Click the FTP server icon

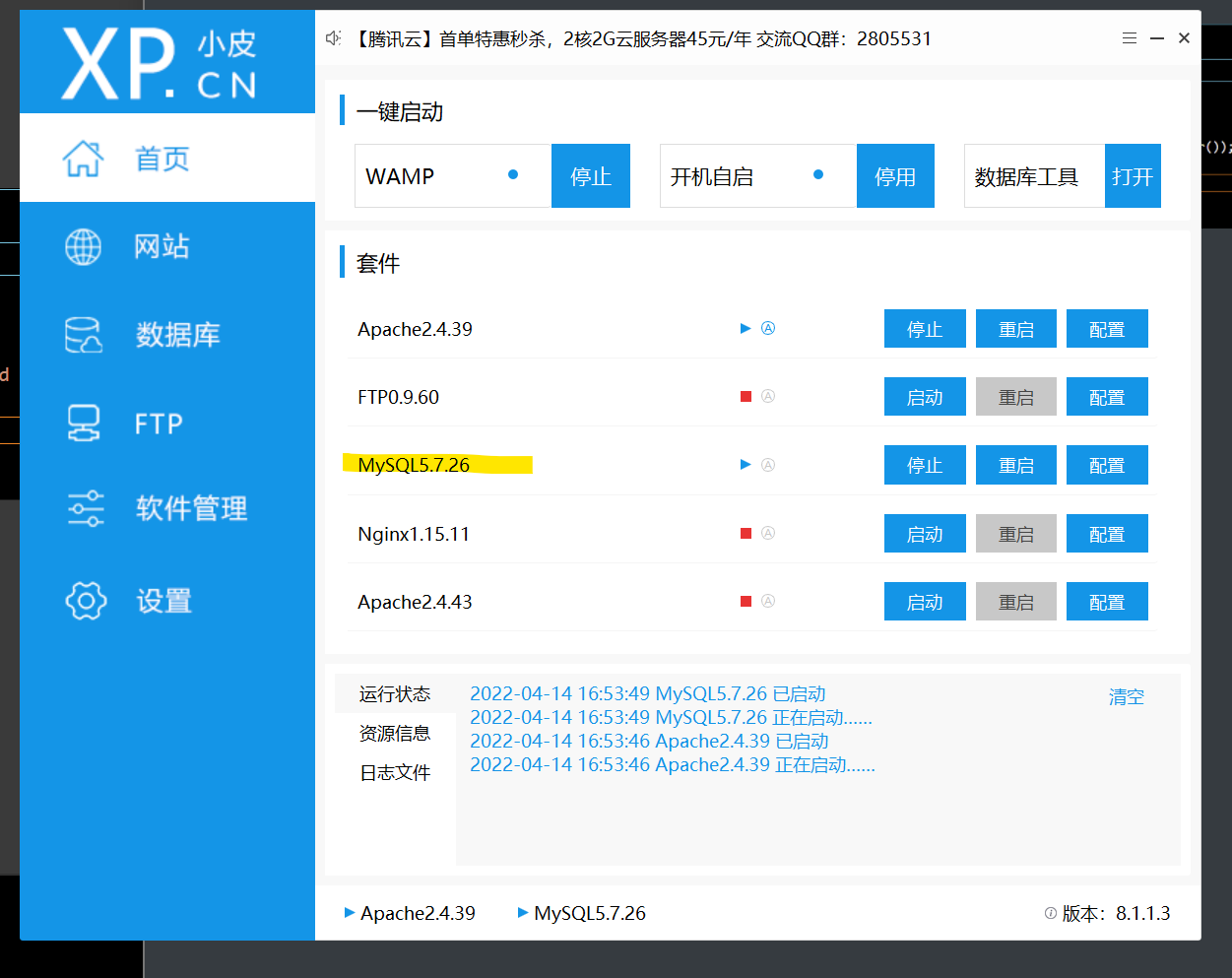[x=83, y=424]
